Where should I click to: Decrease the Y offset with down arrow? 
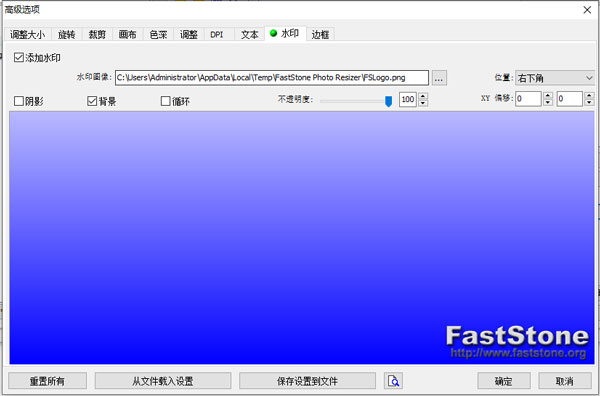pyautogui.click(x=589, y=102)
